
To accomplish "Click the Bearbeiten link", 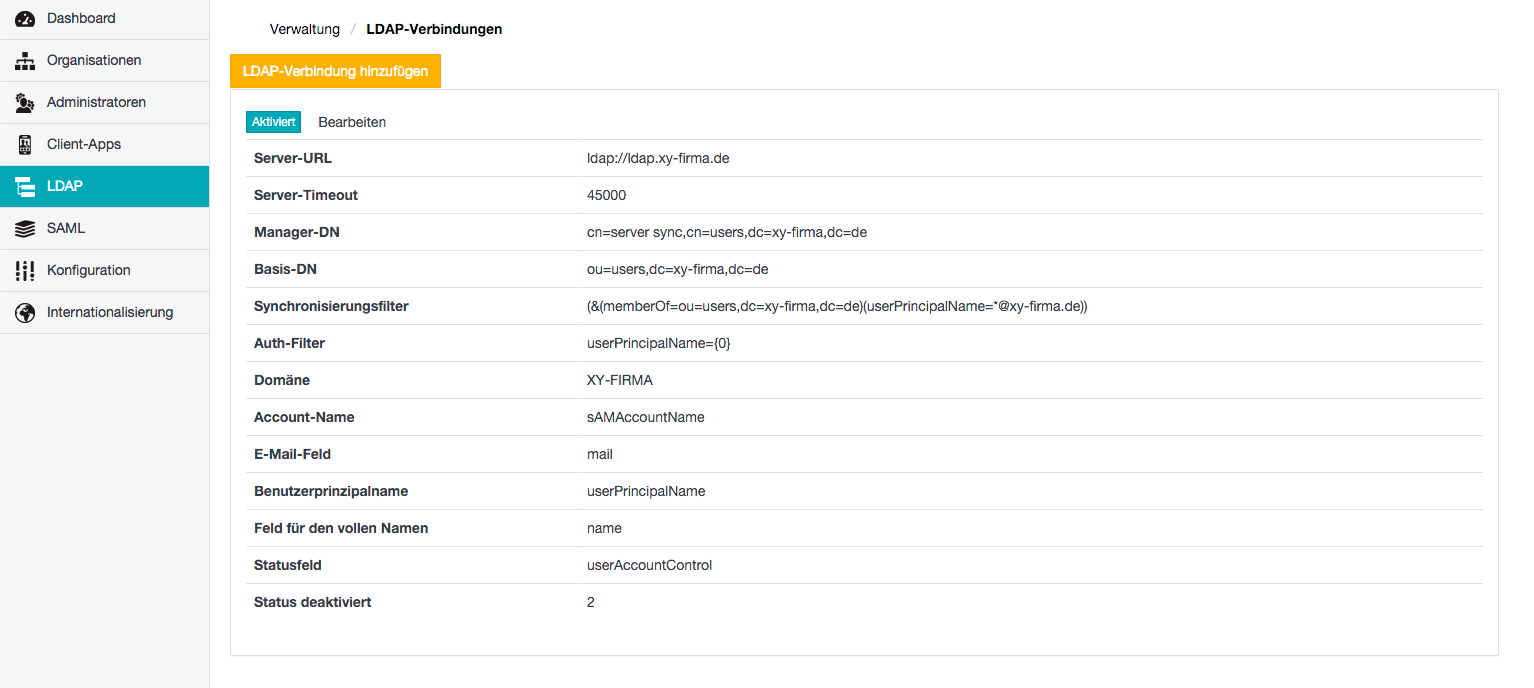I will click(x=352, y=122).
